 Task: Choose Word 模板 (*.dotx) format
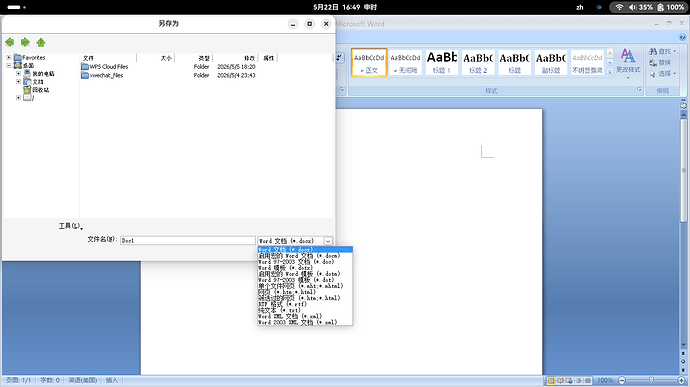[305, 268]
